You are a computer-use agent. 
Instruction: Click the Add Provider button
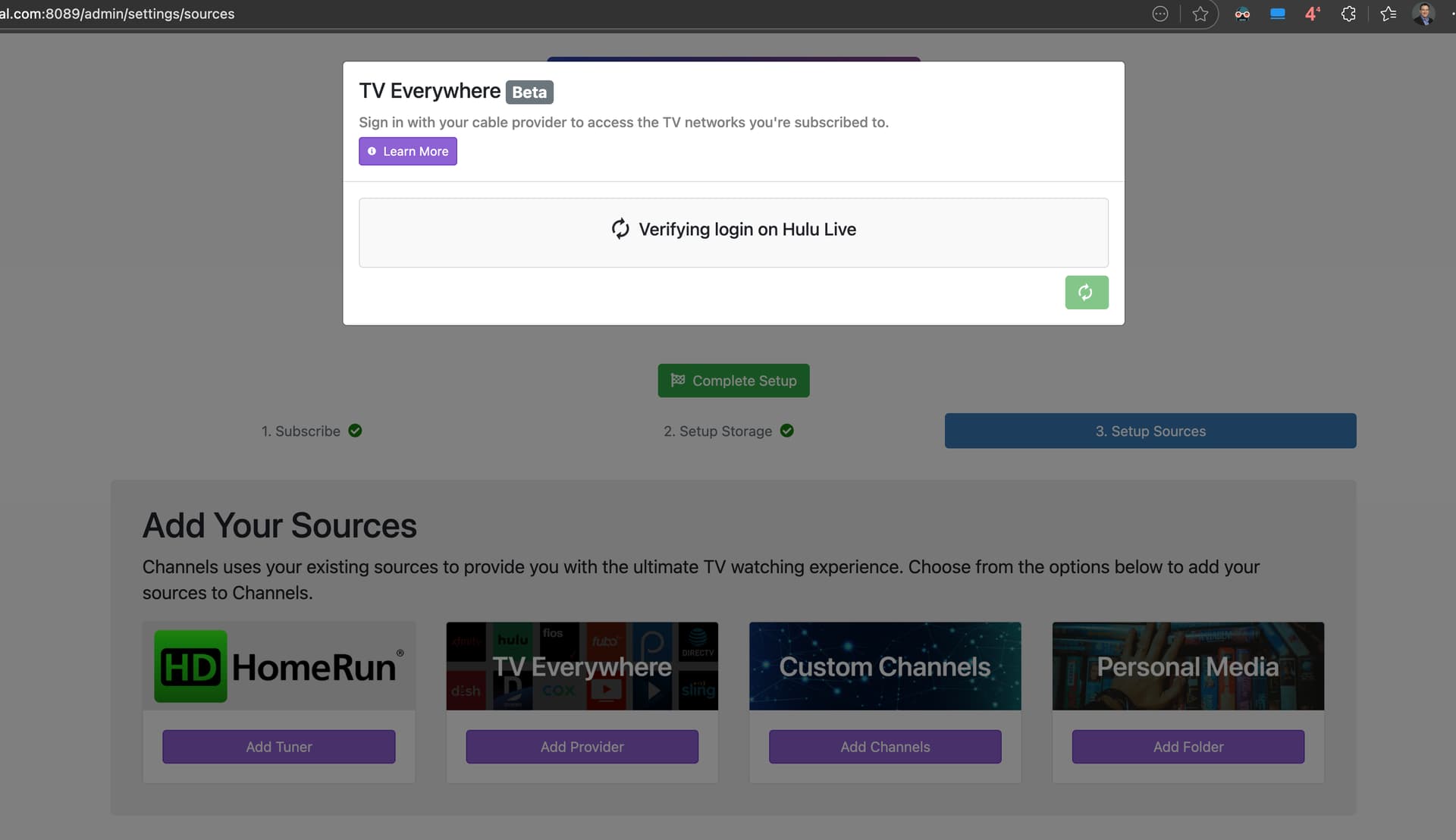[582, 747]
